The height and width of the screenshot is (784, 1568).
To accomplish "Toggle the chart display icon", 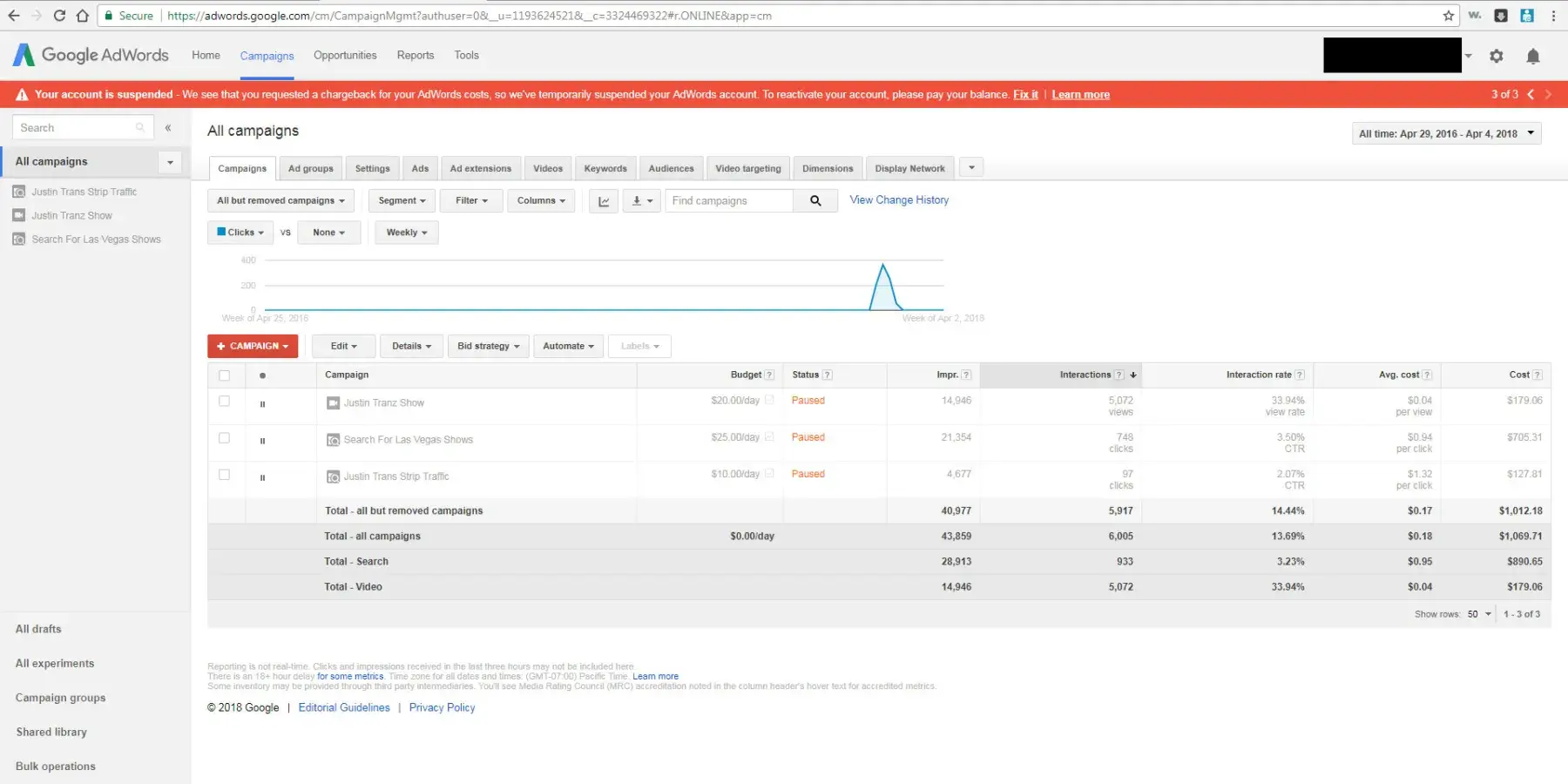I will click(604, 201).
